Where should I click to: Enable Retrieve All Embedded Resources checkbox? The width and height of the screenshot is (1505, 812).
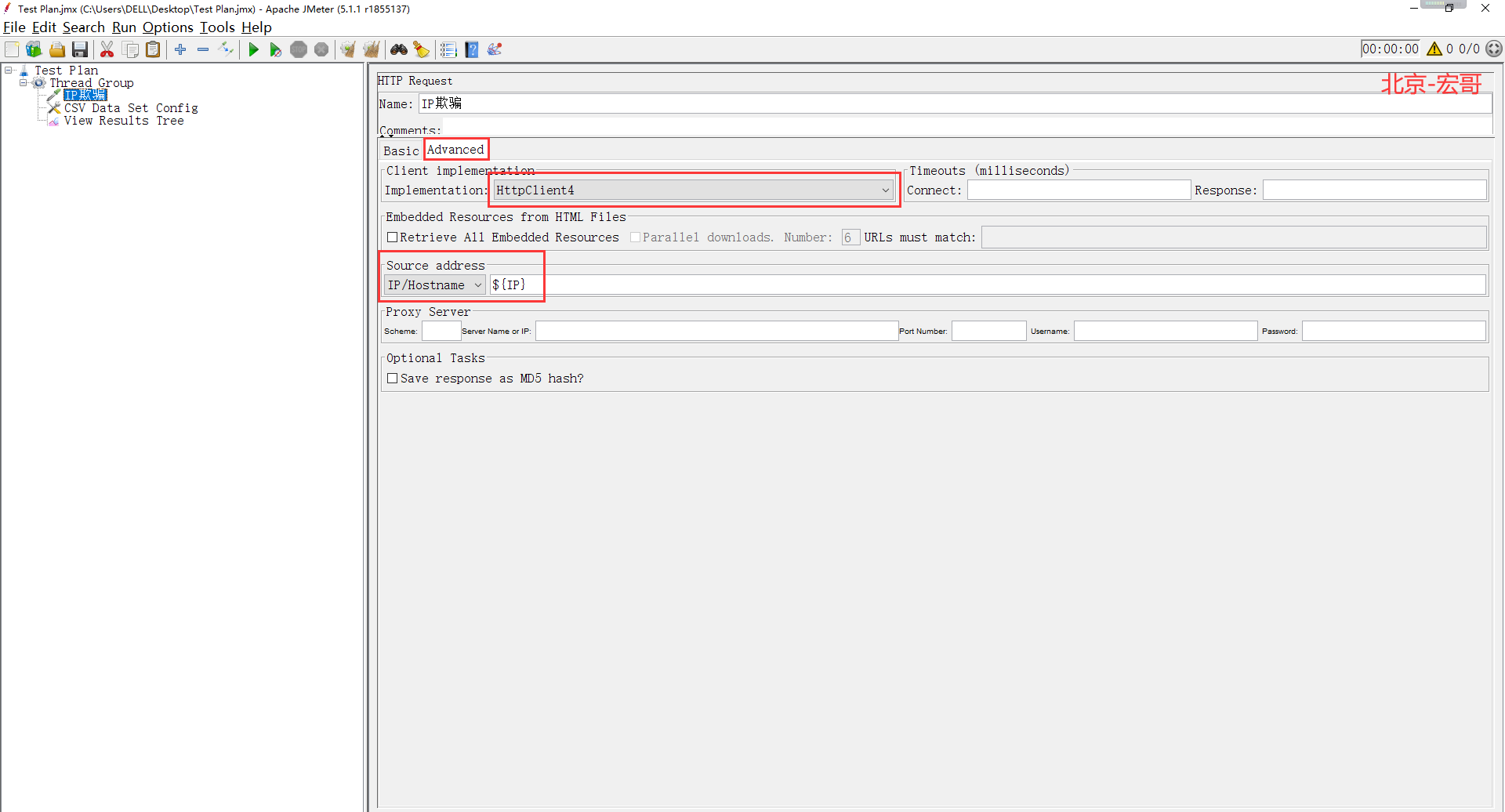[x=393, y=237]
